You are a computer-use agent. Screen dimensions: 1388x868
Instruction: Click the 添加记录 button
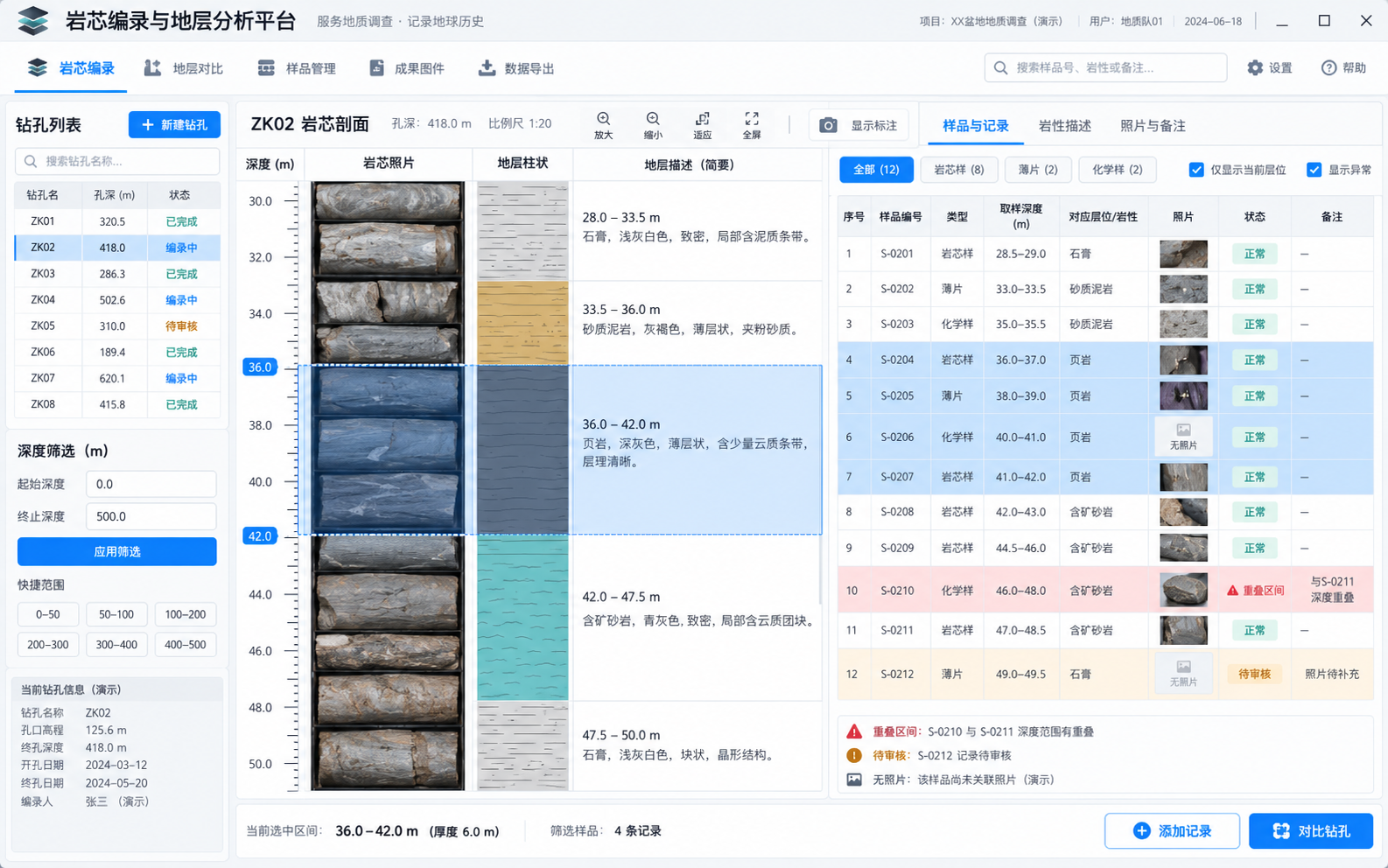click(x=1172, y=831)
